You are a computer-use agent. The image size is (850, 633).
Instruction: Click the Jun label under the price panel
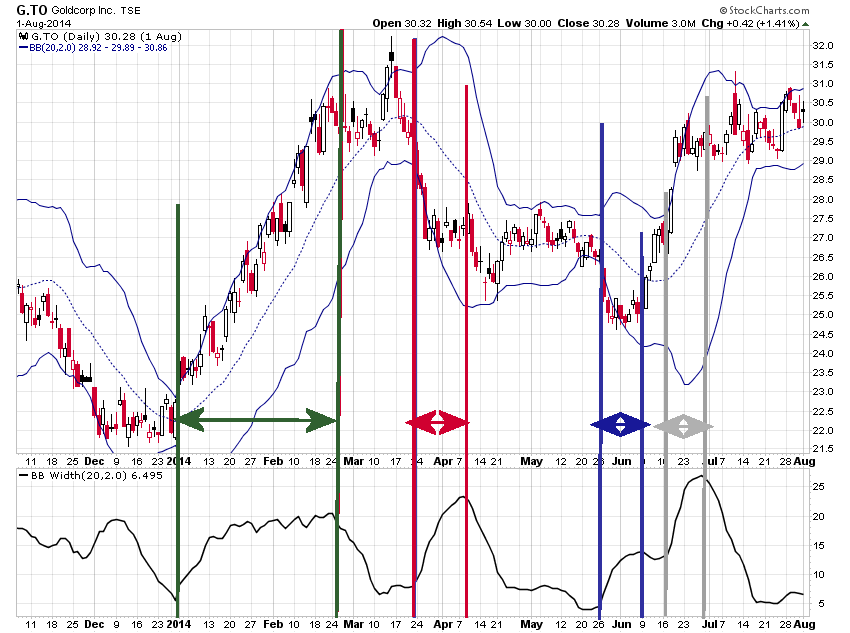[x=622, y=461]
